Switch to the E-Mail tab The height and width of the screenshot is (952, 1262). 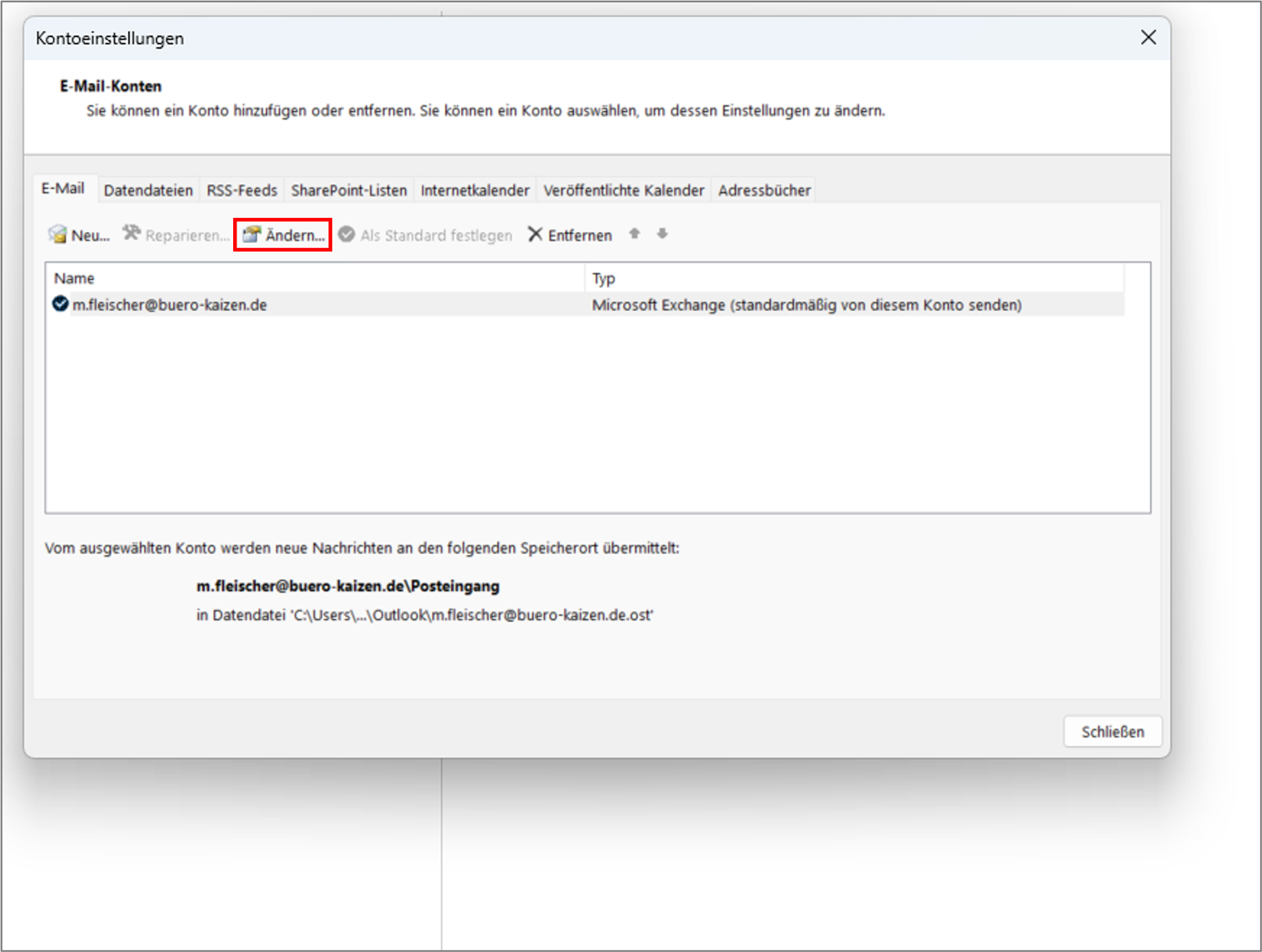click(63, 188)
